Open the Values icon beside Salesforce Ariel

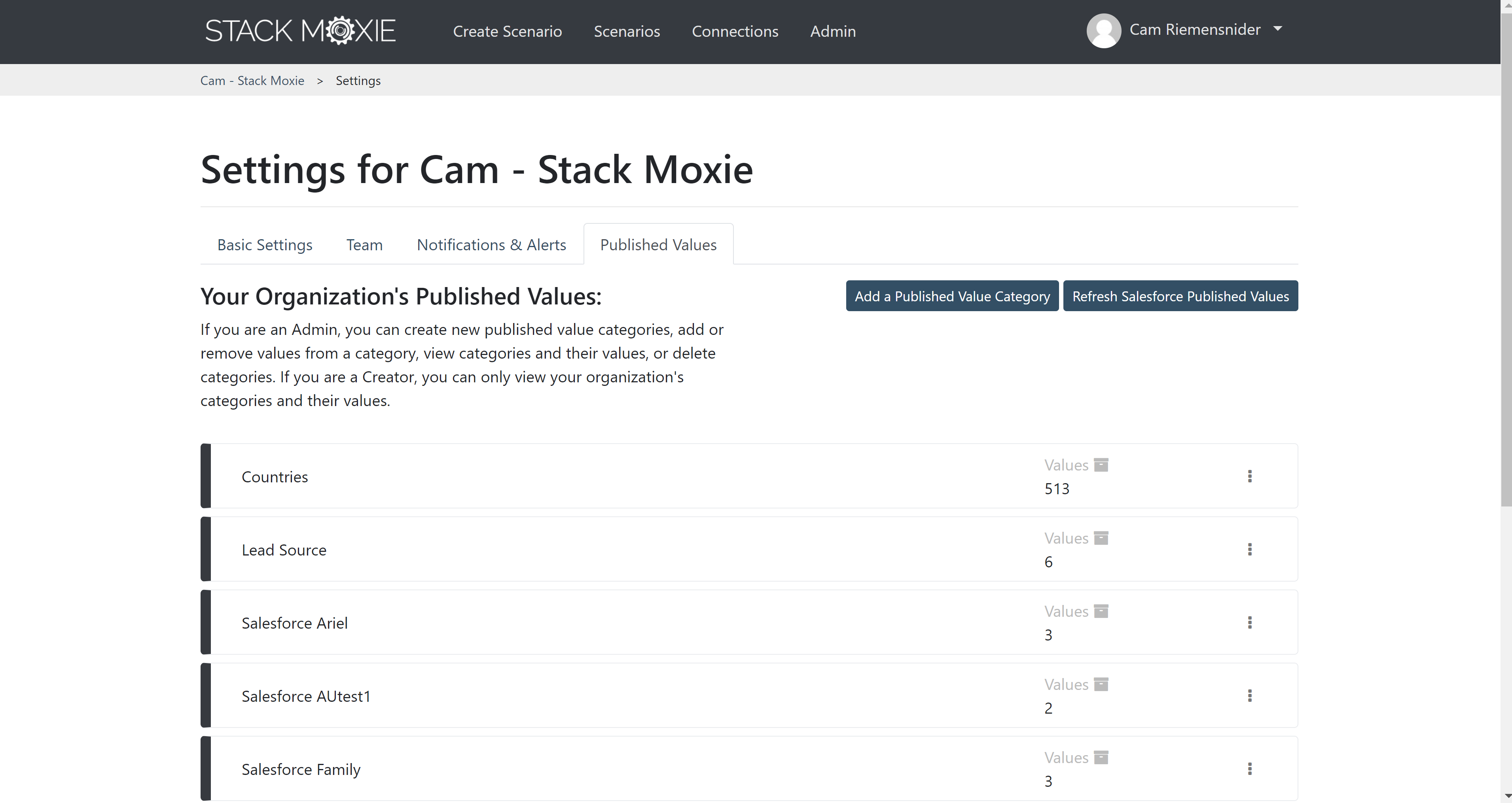1102,610
